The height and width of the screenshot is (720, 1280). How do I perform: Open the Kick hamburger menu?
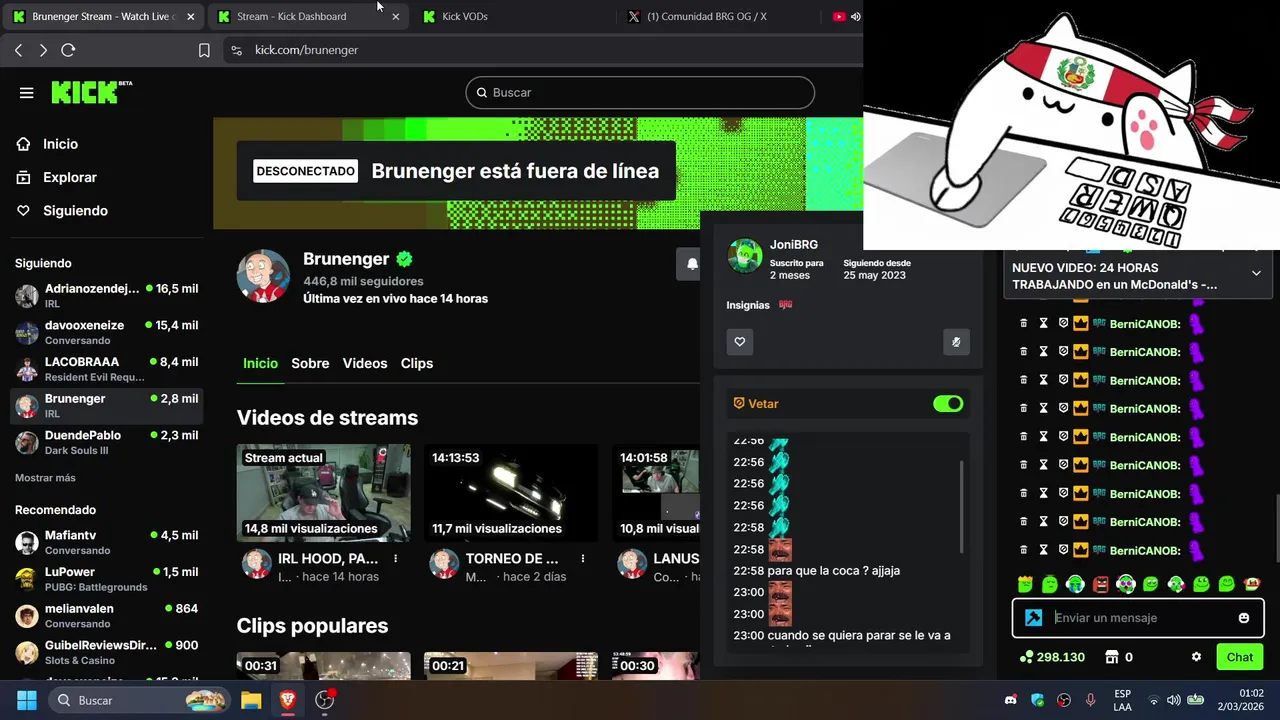click(27, 93)
